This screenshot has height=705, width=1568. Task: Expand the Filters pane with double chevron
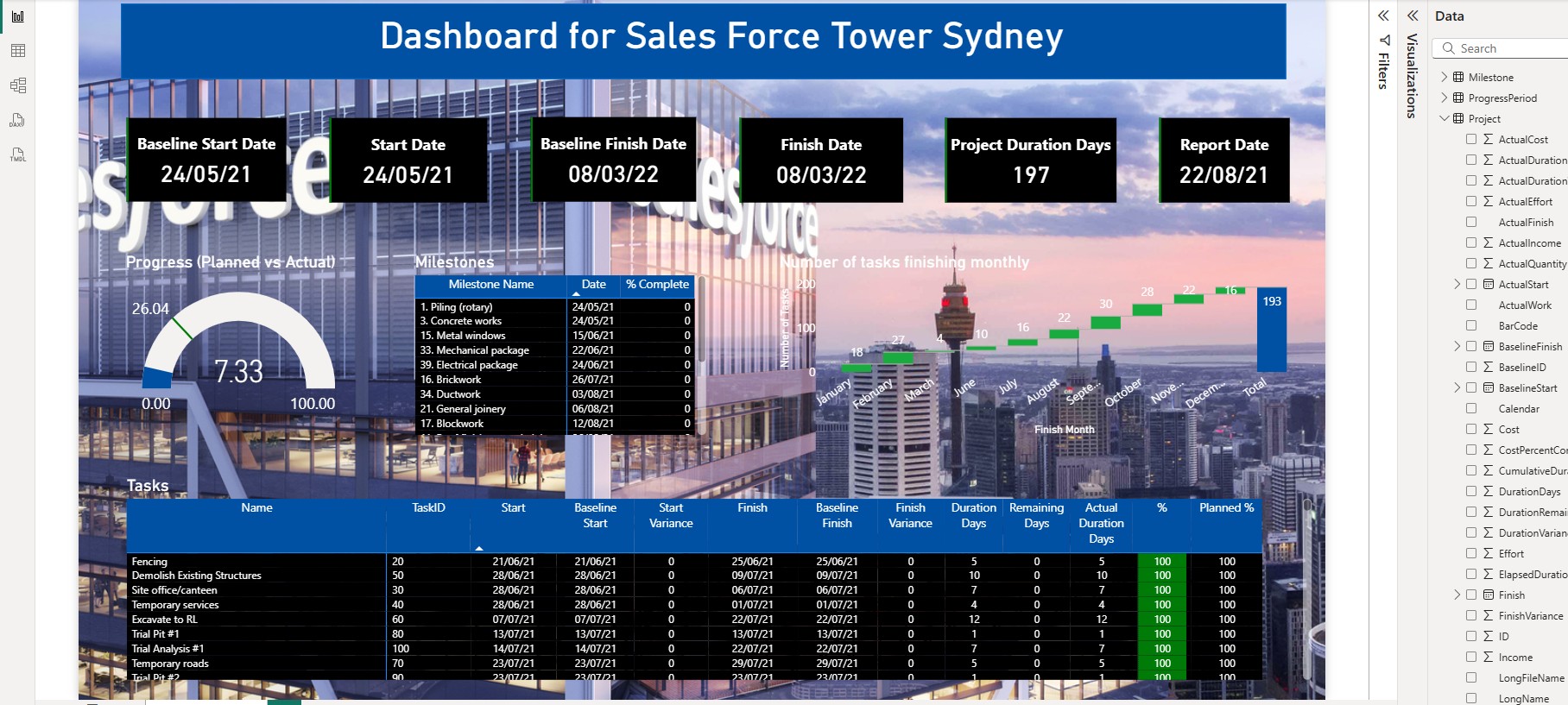click(x=1383, y=16)
